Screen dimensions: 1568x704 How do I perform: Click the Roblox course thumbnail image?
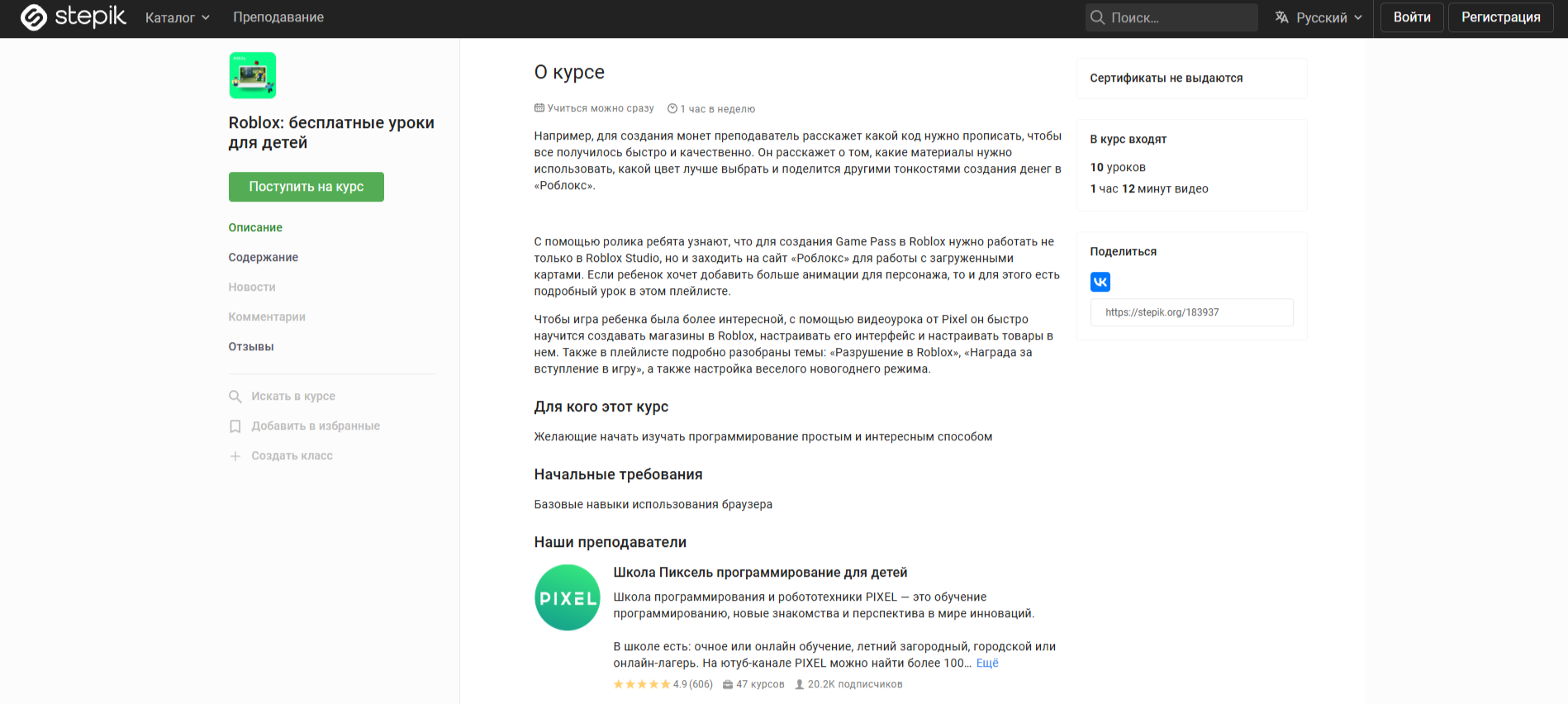253,75
